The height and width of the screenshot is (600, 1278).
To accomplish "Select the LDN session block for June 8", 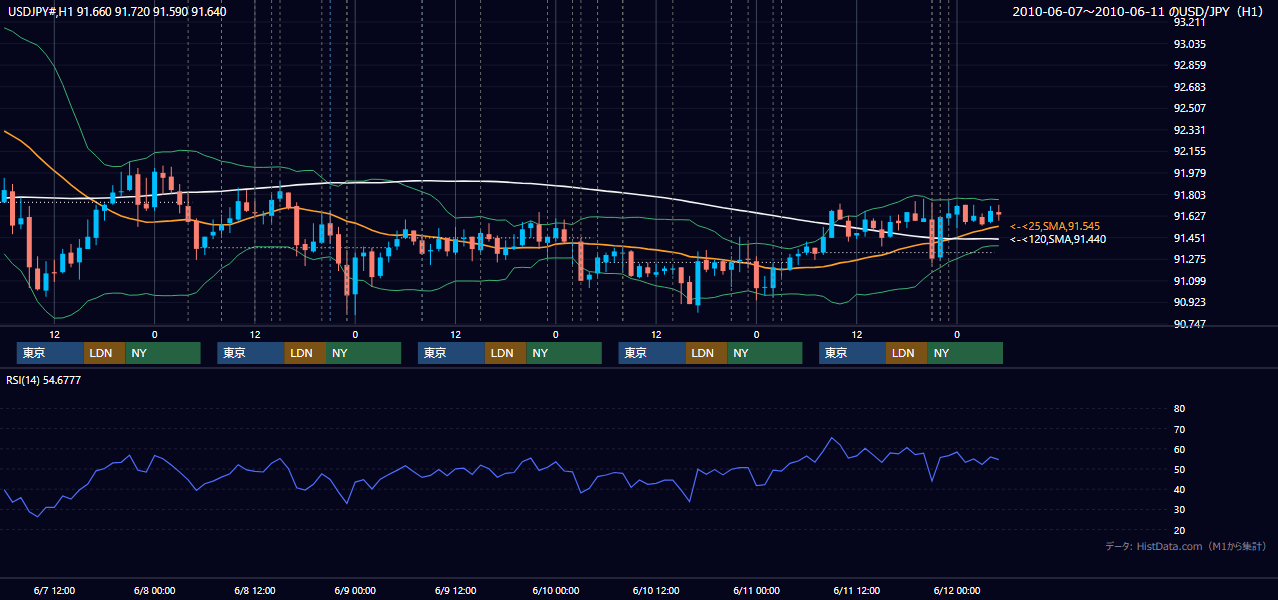I will [x=305, y=353].
